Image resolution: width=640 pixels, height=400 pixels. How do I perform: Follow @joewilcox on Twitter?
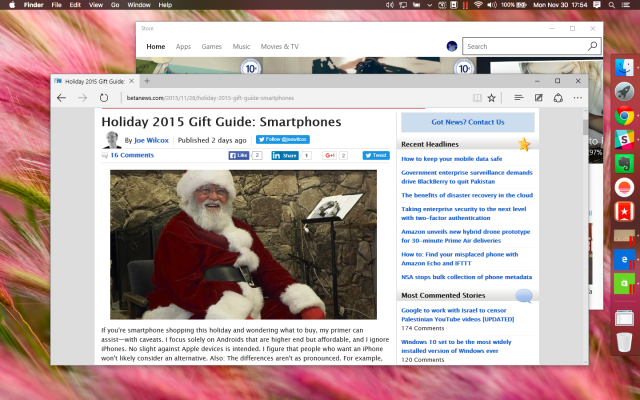tap(282, 140)
